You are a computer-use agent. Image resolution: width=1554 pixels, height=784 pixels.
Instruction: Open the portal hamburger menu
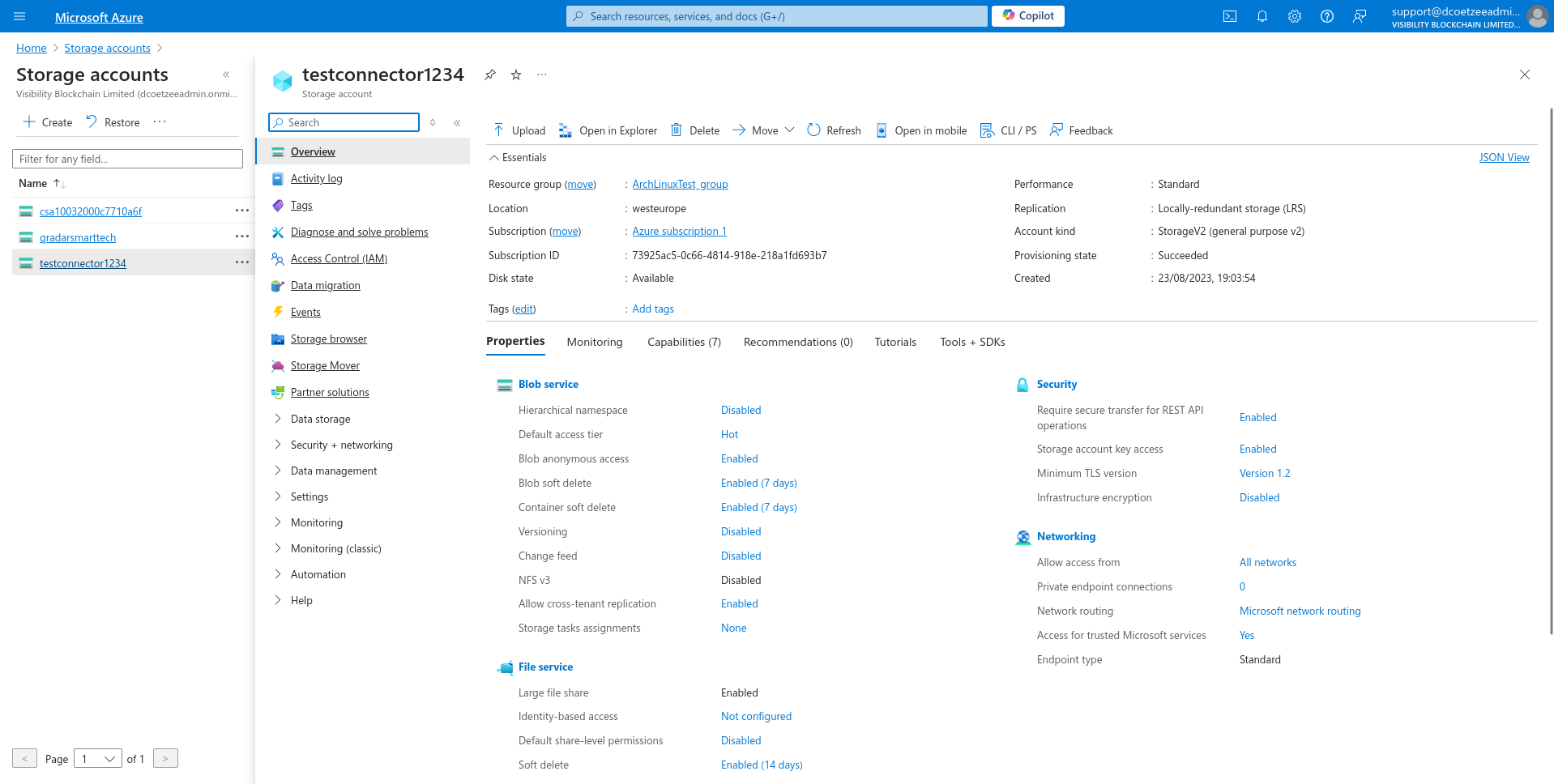click(19, 16)
